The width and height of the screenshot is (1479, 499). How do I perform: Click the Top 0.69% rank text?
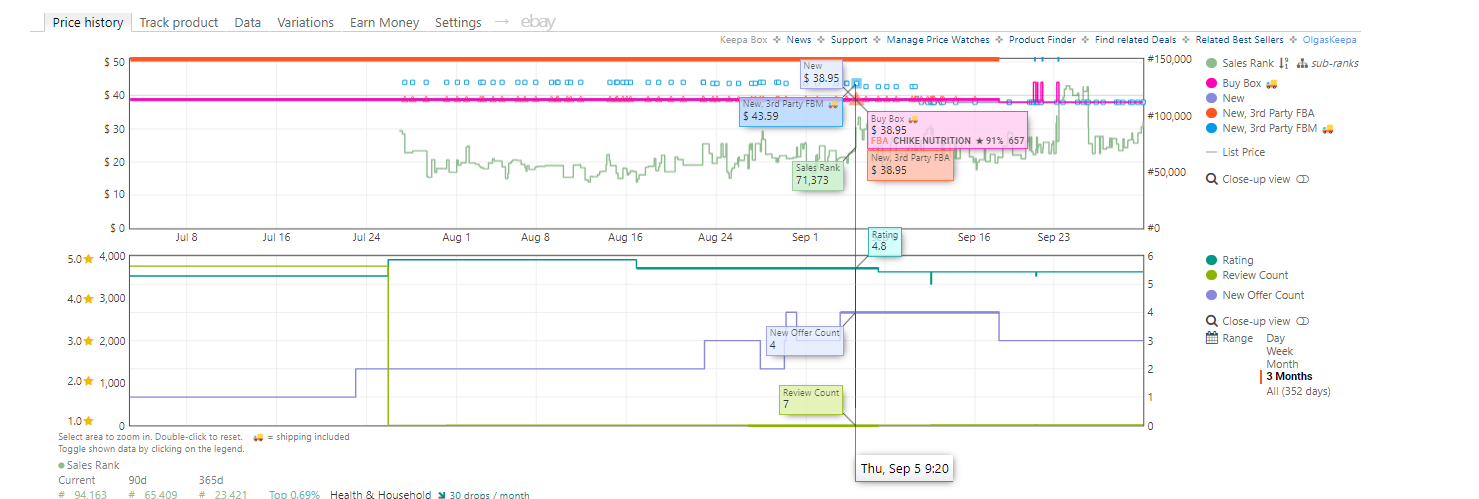pyautogui.click(x=296, y=495)
